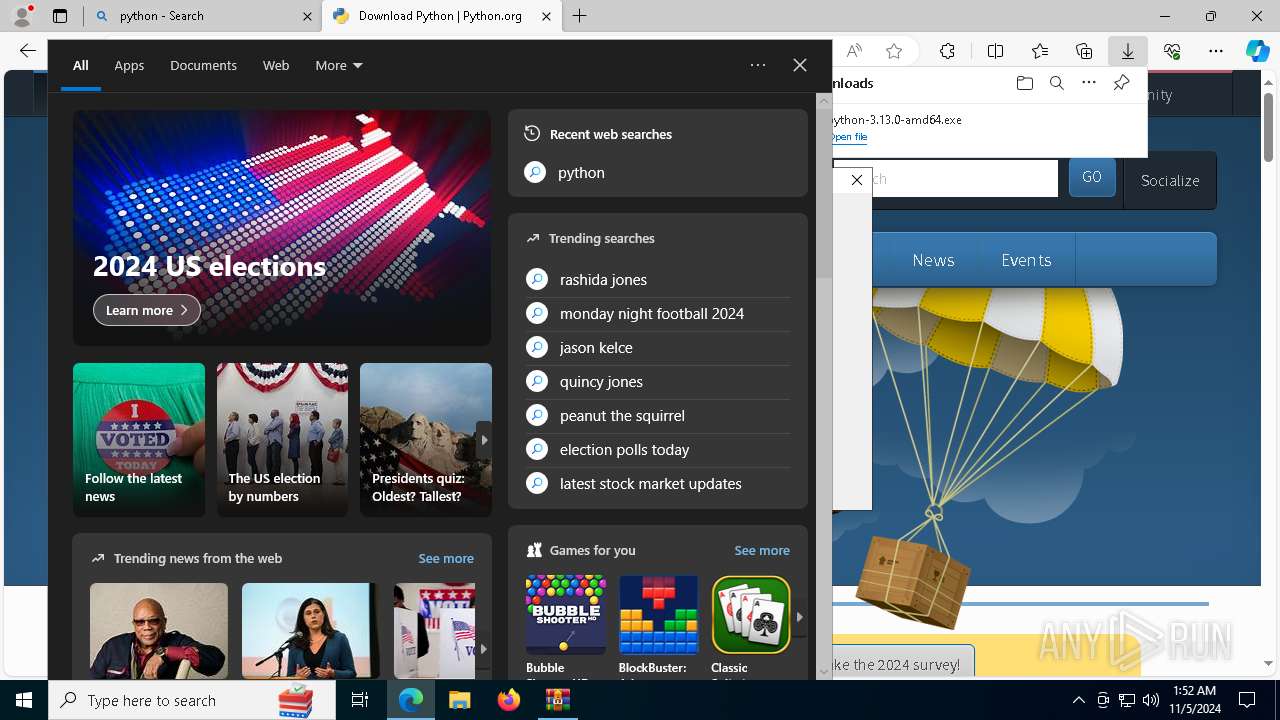Show next election cards with arrow
The image size is (1280, 720).
[x=484, y=440]
